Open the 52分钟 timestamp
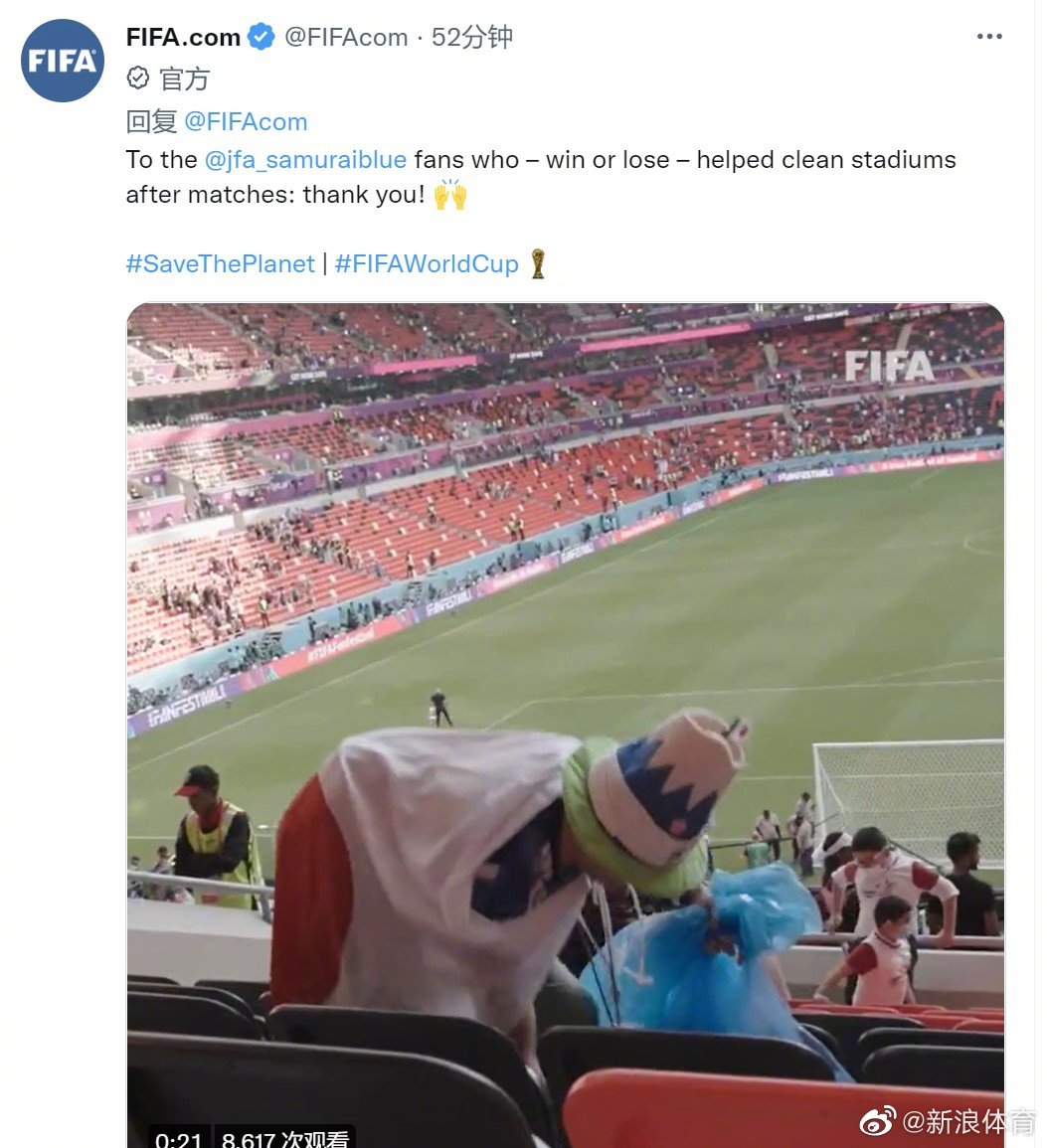1047x1148 pixels. [x=472, y=37]
